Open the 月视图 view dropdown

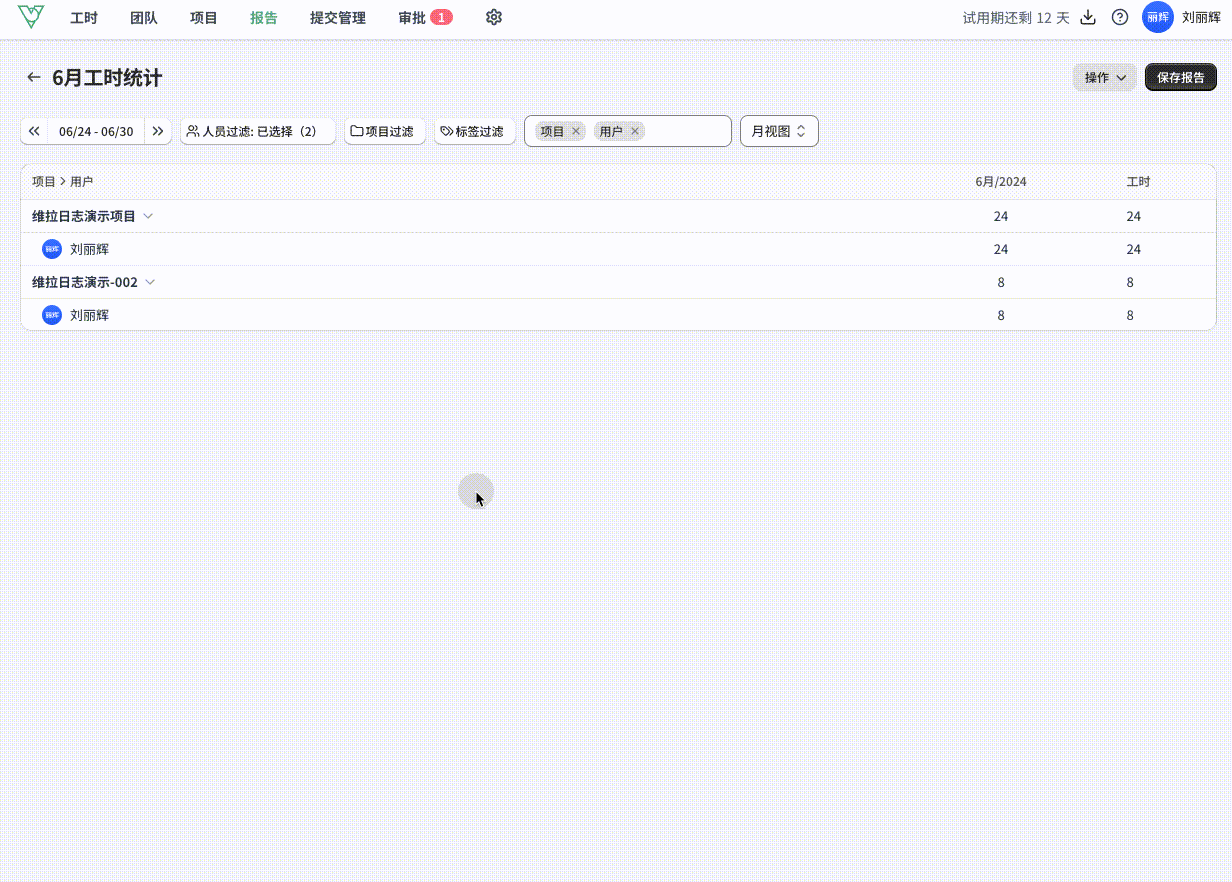(779, 131)
